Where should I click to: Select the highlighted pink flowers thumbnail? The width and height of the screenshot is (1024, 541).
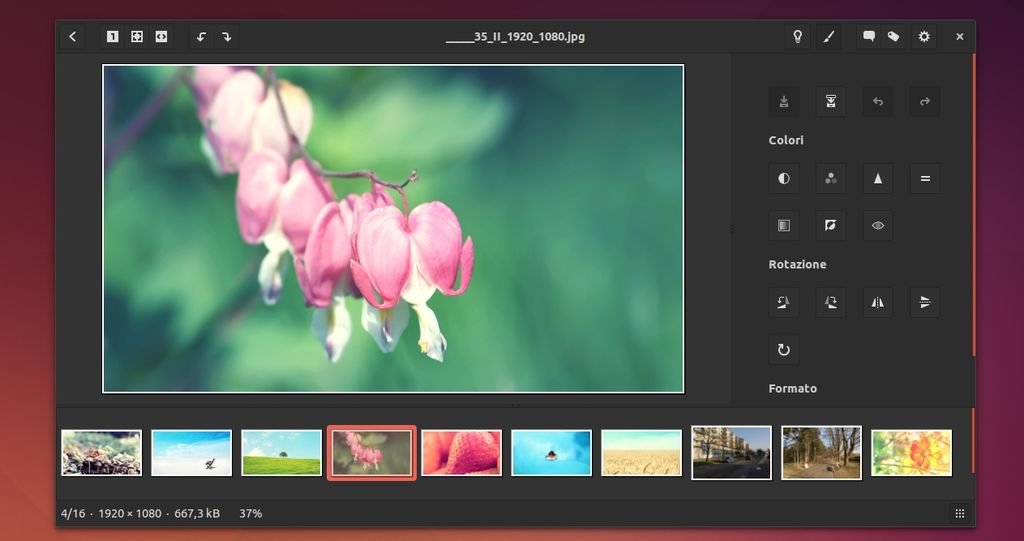[372, 453]
